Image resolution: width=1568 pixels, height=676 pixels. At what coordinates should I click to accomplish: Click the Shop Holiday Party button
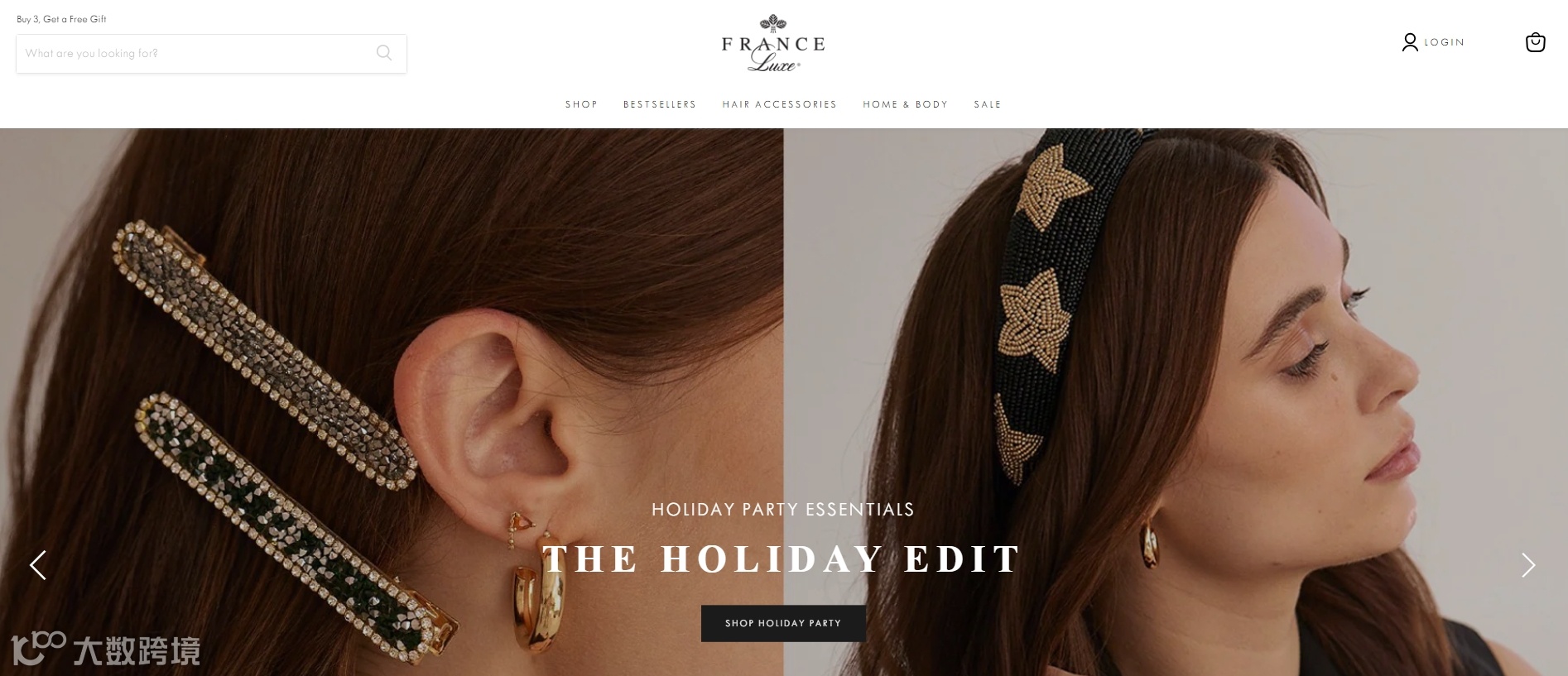click(783, 623)
